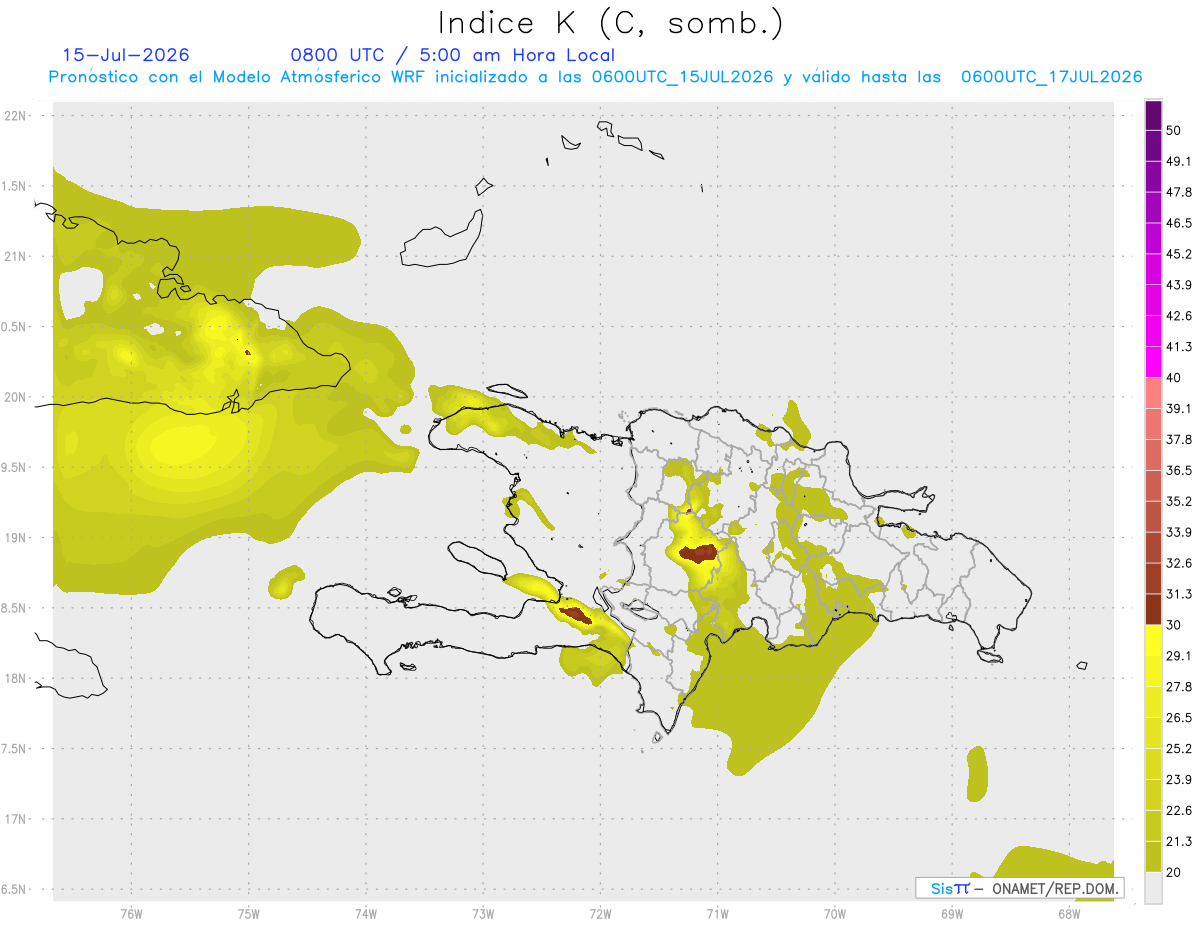Click colorbar label "46.5"
The height and width of the screenshot is (927, 1200).
tap(1179, 223)
